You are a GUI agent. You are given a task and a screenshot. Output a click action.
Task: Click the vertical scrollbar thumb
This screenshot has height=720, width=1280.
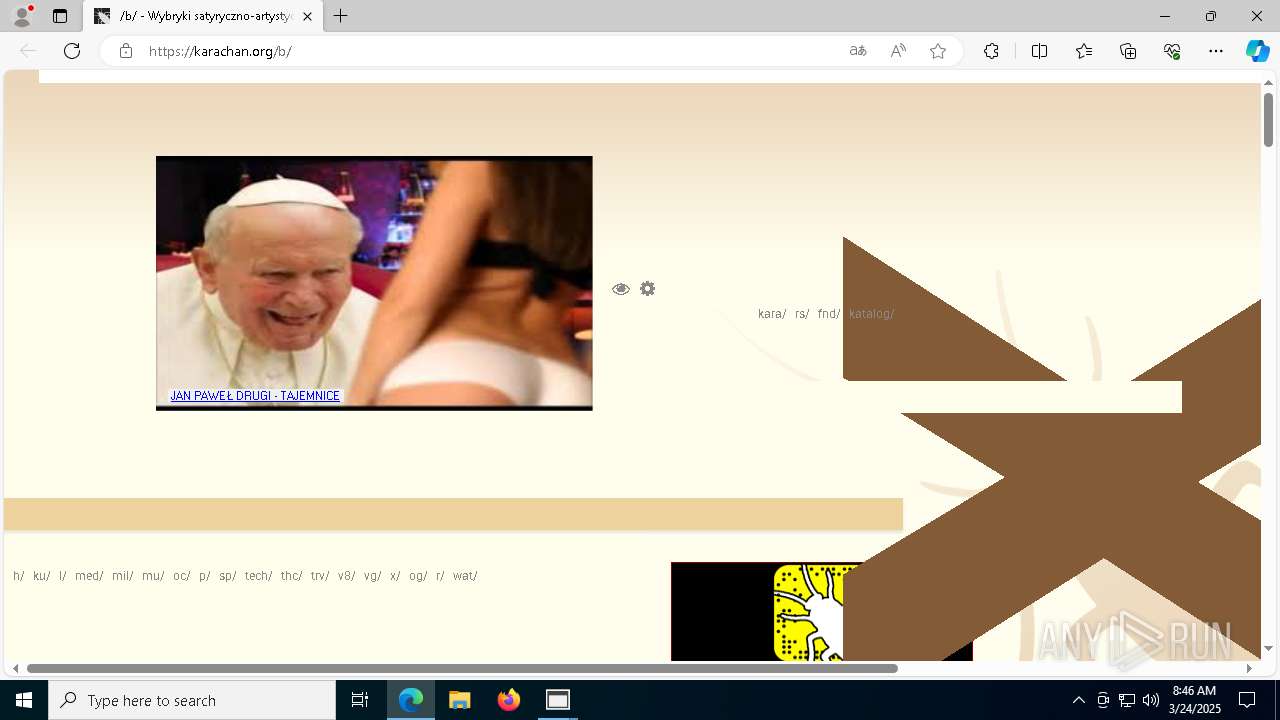pyautogui.click(x=1268, y=120)
